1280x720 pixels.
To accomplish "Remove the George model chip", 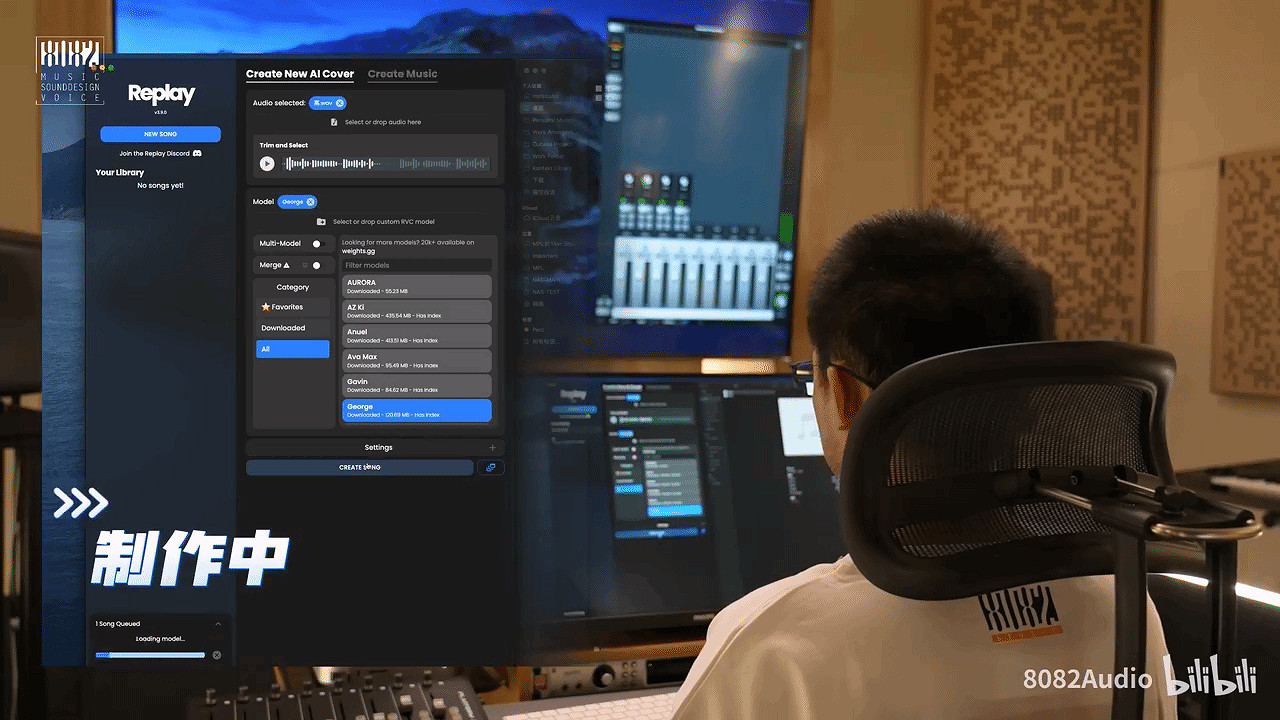I will [310, 202].
